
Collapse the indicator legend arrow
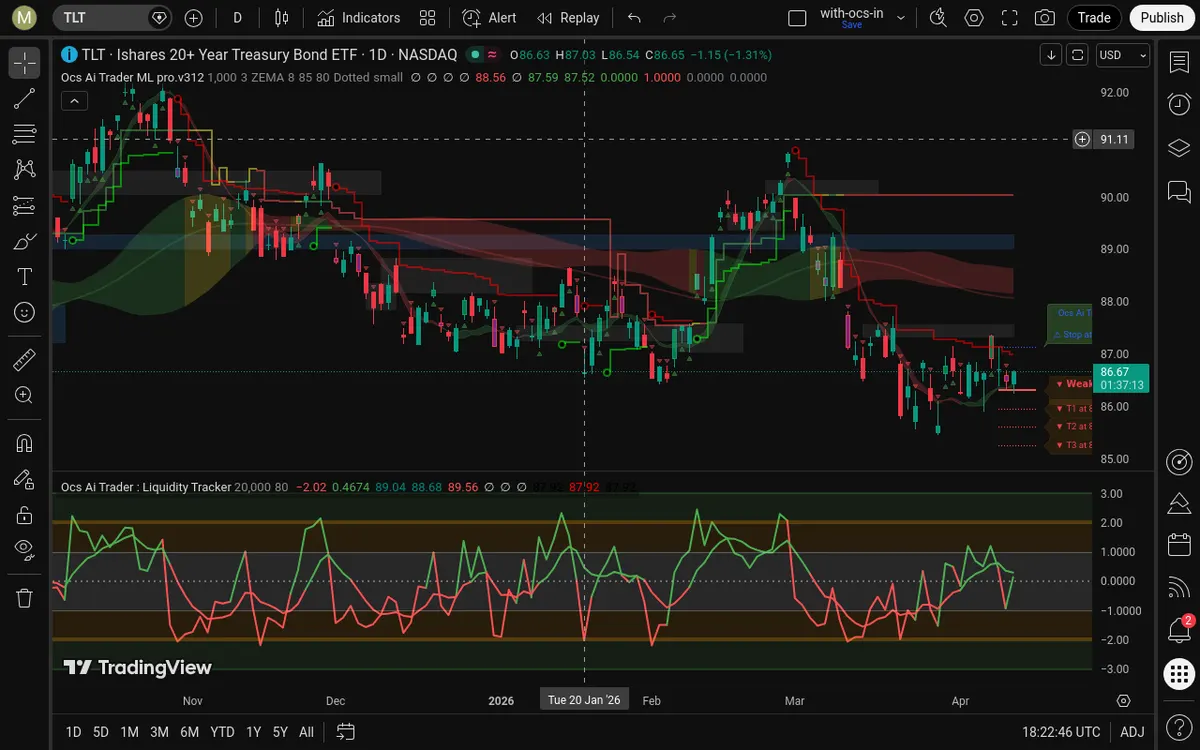click(x=74, y=100)
